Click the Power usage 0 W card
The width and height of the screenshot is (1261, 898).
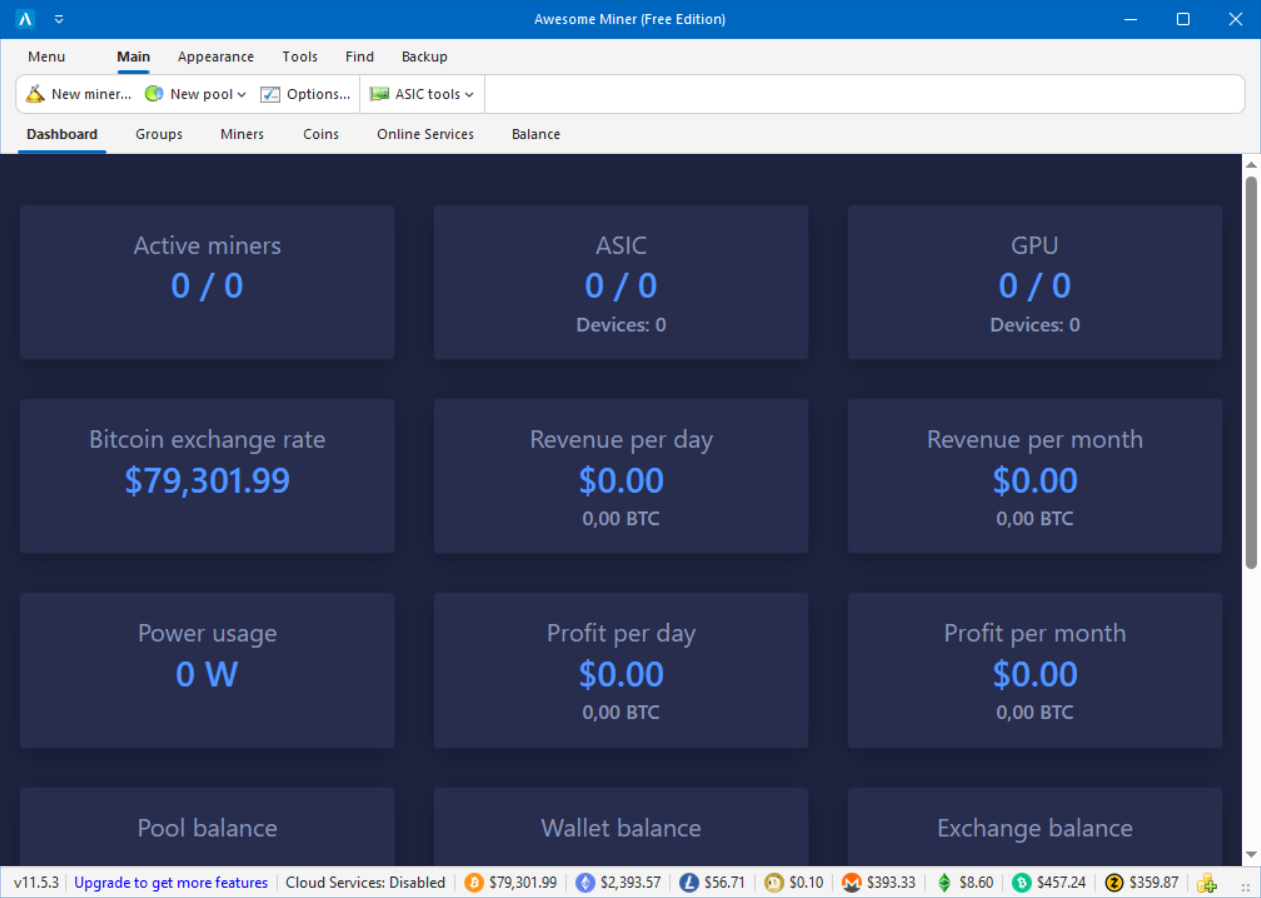pyautogui.click(x=207, y=670)
